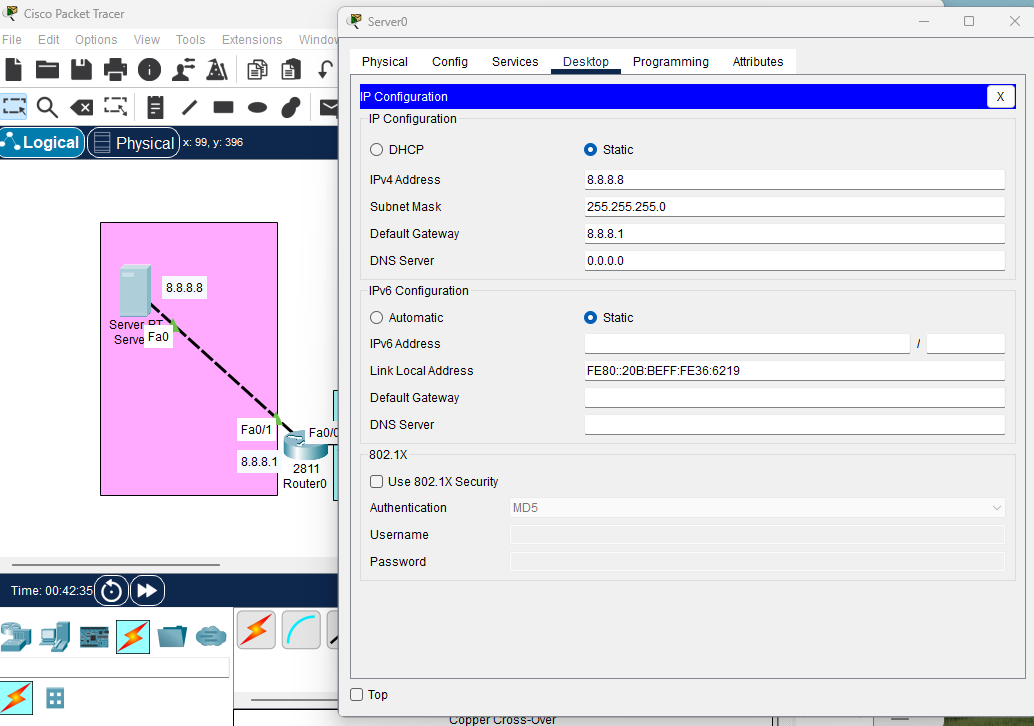Click the Copy icon in the toolbar
Viewport: 1034px width, 726px height.
(x=257, y=69)
